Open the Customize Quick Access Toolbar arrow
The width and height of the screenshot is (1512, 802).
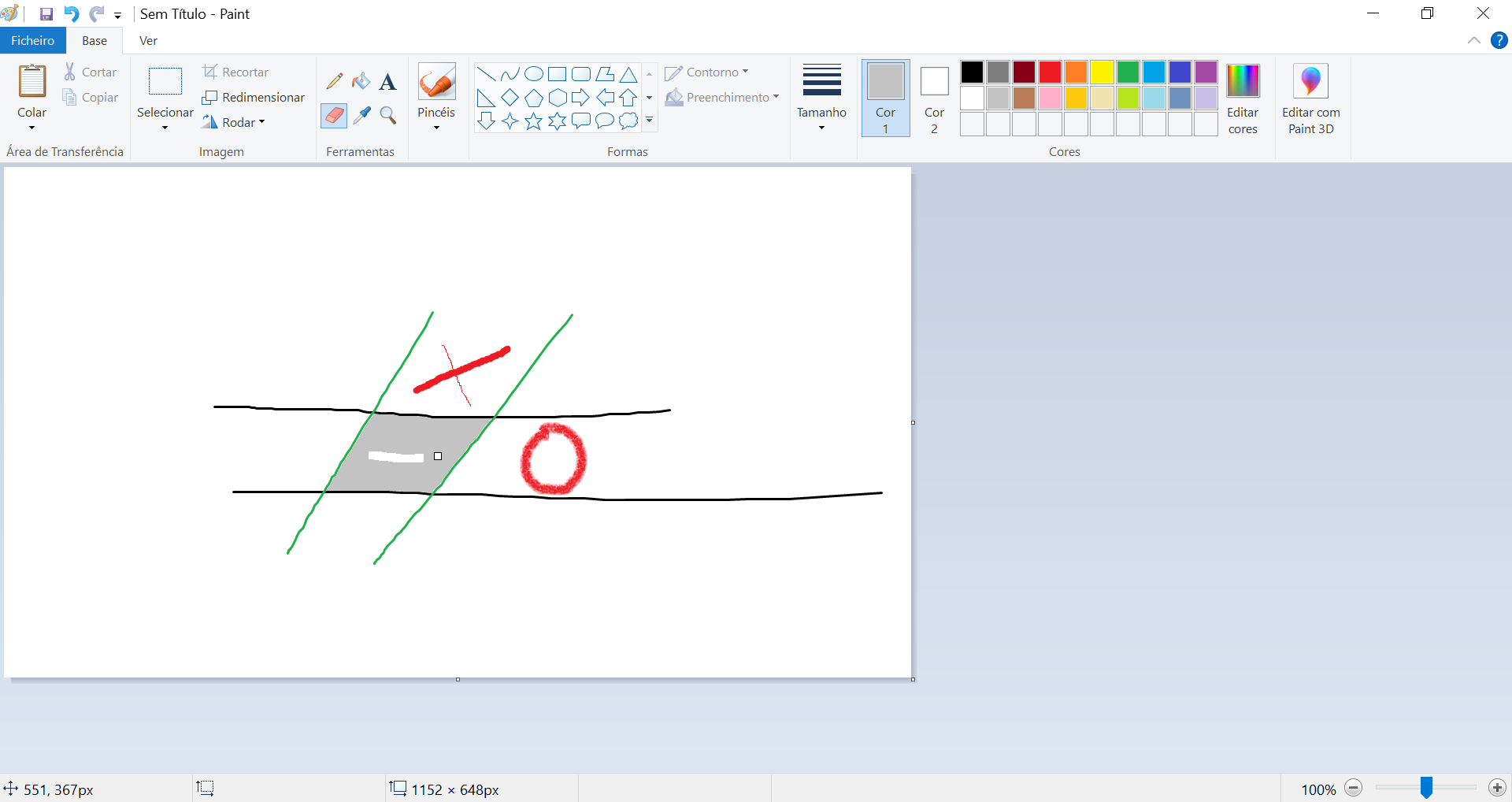coord(117,15)
